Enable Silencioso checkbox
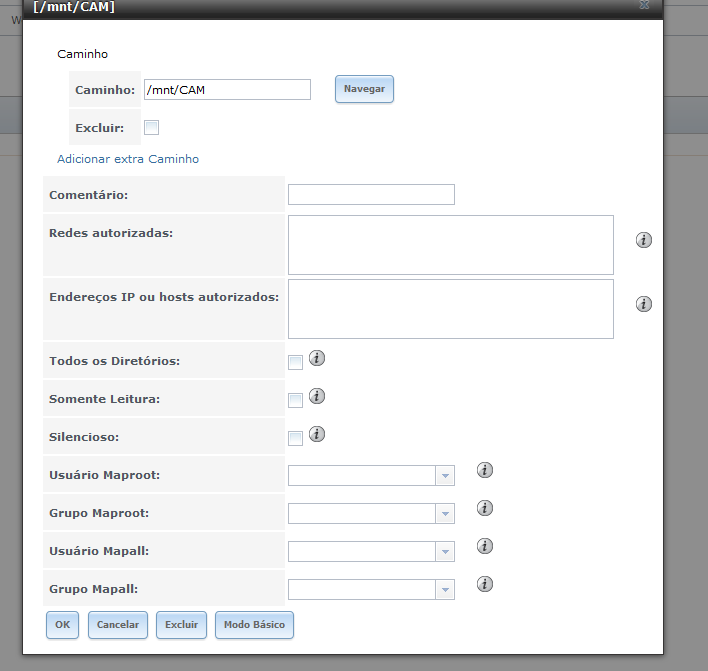Image resolution: width=708 pixels, height=671 pixels. point(295,438)
